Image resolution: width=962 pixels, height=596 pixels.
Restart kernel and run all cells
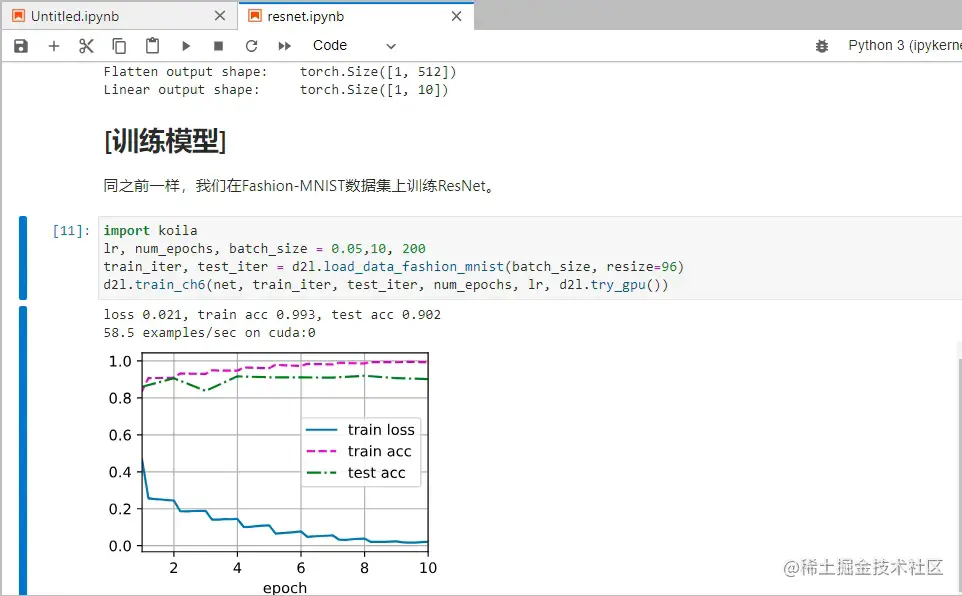point(285,46)
